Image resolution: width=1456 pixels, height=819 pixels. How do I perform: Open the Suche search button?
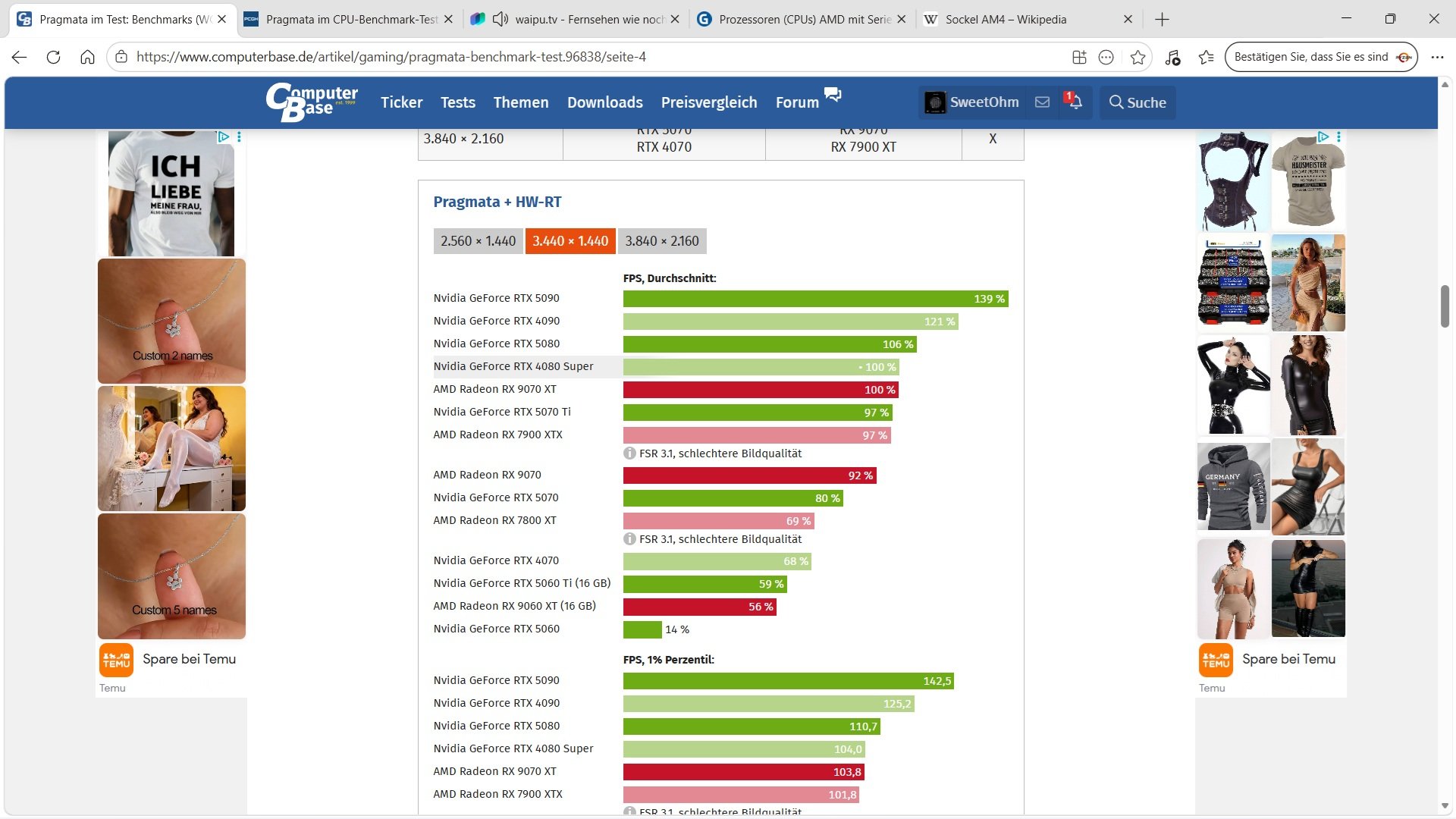[1137, 102]
